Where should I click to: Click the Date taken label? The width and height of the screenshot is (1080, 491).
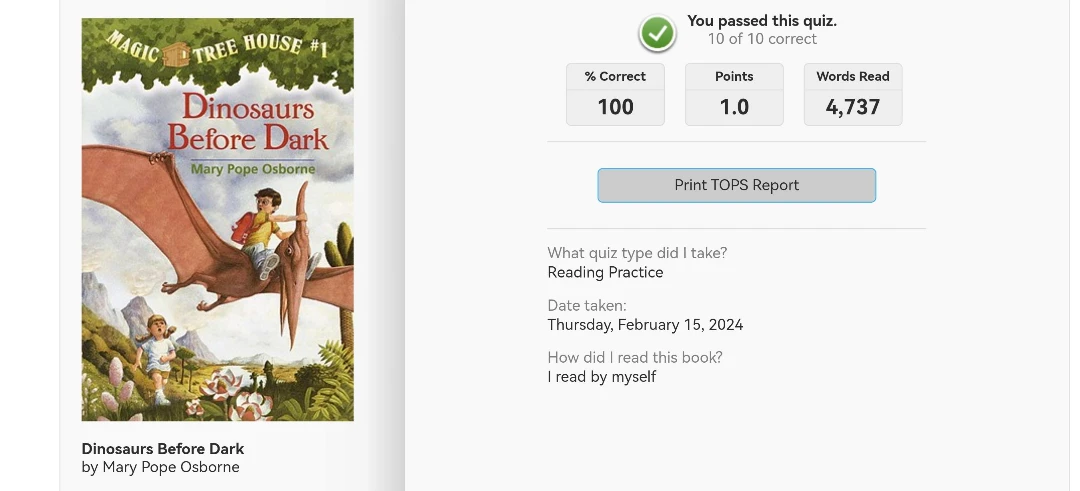pyautogui.click(x=587, y=305)
